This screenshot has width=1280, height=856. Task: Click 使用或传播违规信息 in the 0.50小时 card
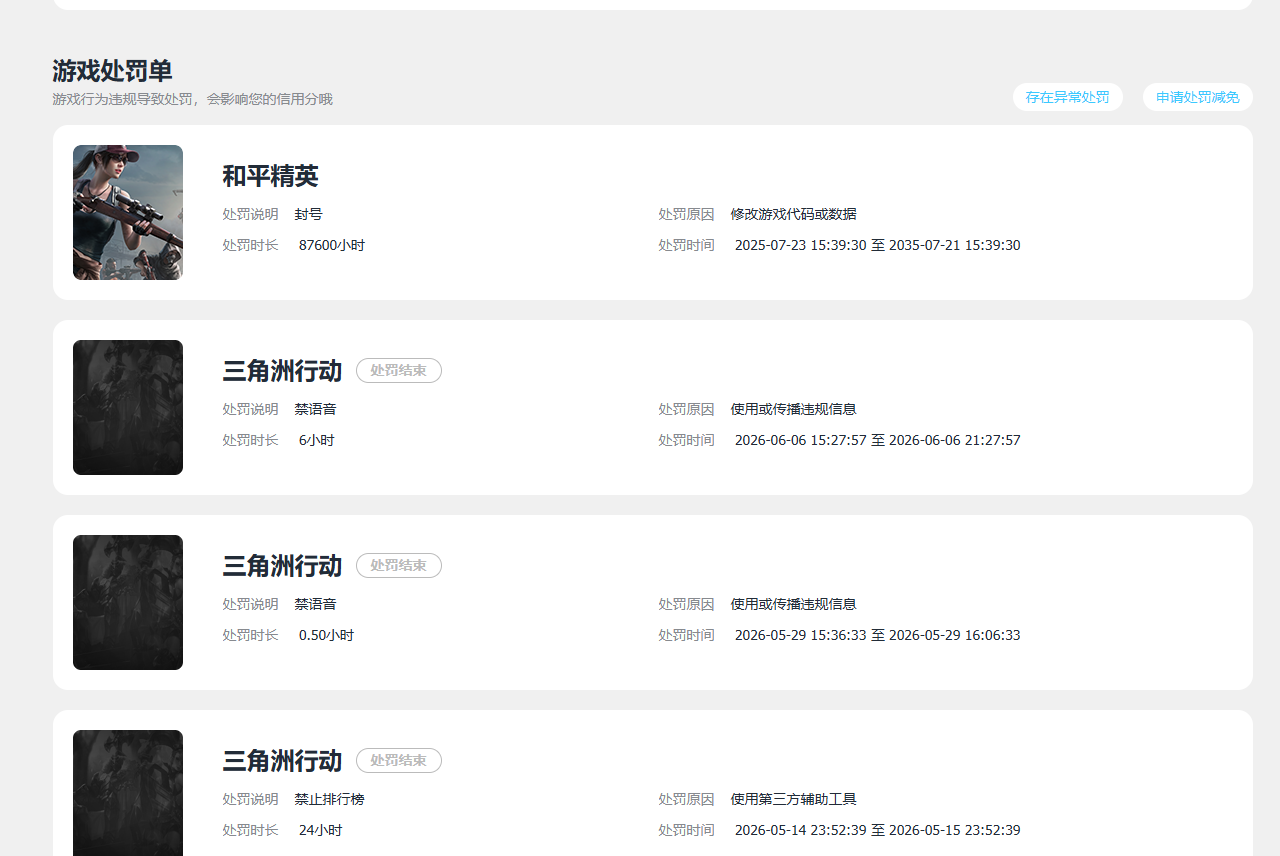(x=794, y=604)
